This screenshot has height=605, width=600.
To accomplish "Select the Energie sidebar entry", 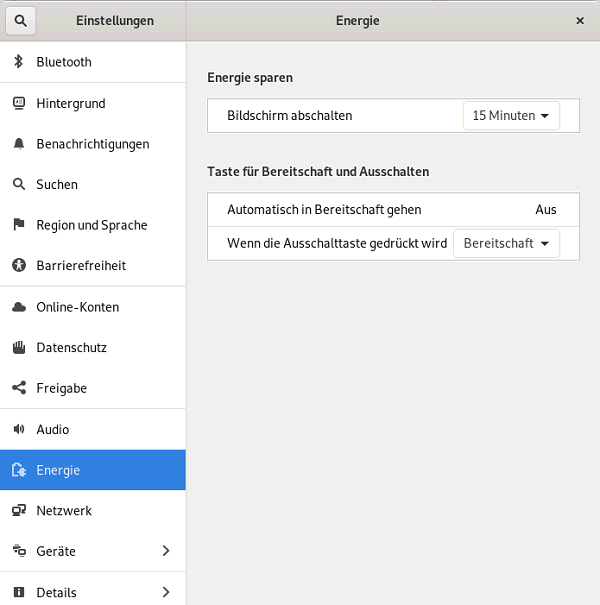I will pyautogui.click(x=58, y=470).
